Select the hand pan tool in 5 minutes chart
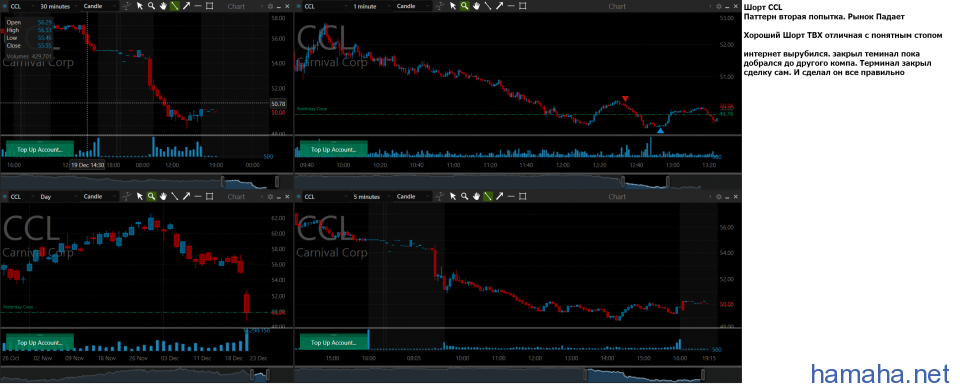This screenshot has width=960, height=385. tap(476, 196)
